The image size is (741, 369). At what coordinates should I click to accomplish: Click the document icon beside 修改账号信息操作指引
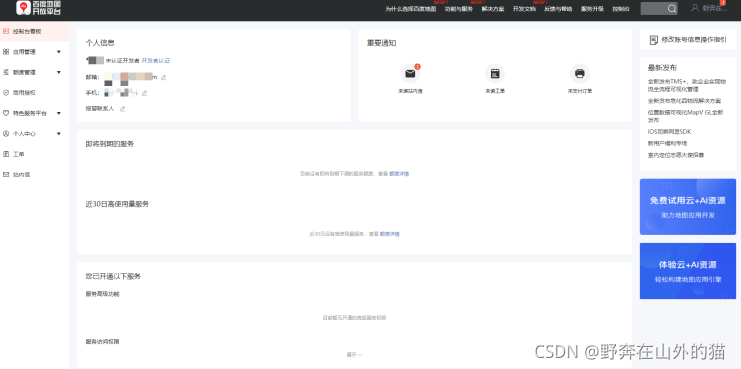(x=654, y=40)
